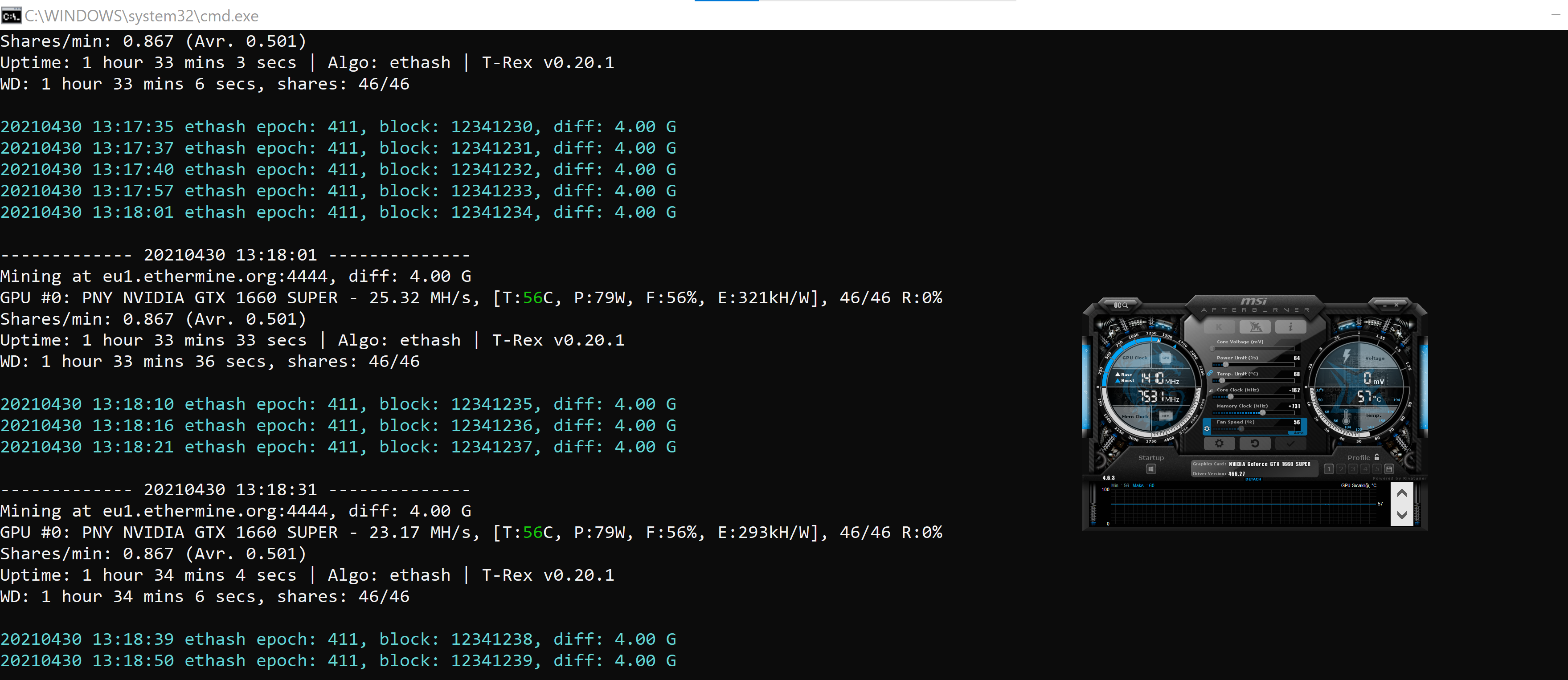Click the Kombustor K button
The height and width of the screenshot is (680, 1568).
[x=1219, y=326]
